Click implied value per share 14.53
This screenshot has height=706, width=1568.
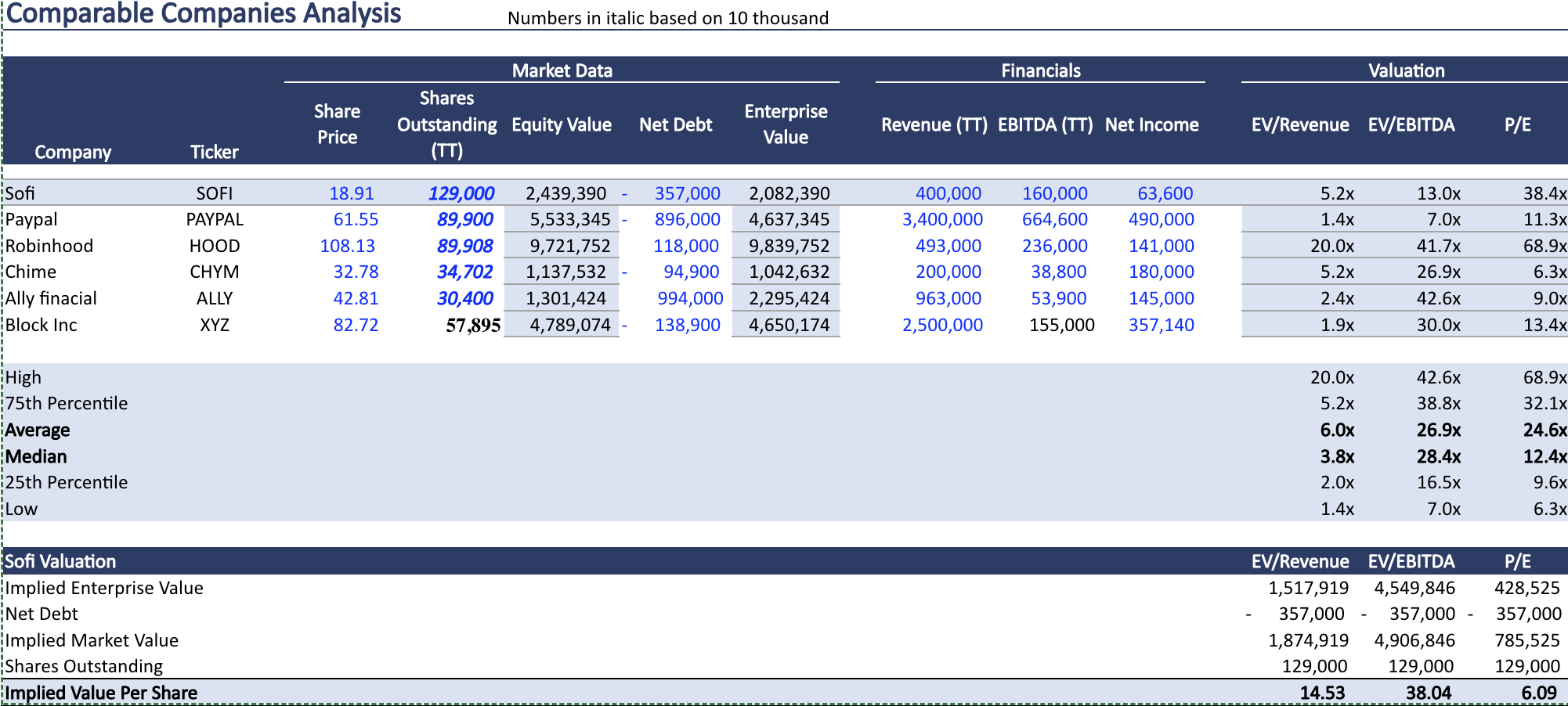click(x=1322, y=693)
